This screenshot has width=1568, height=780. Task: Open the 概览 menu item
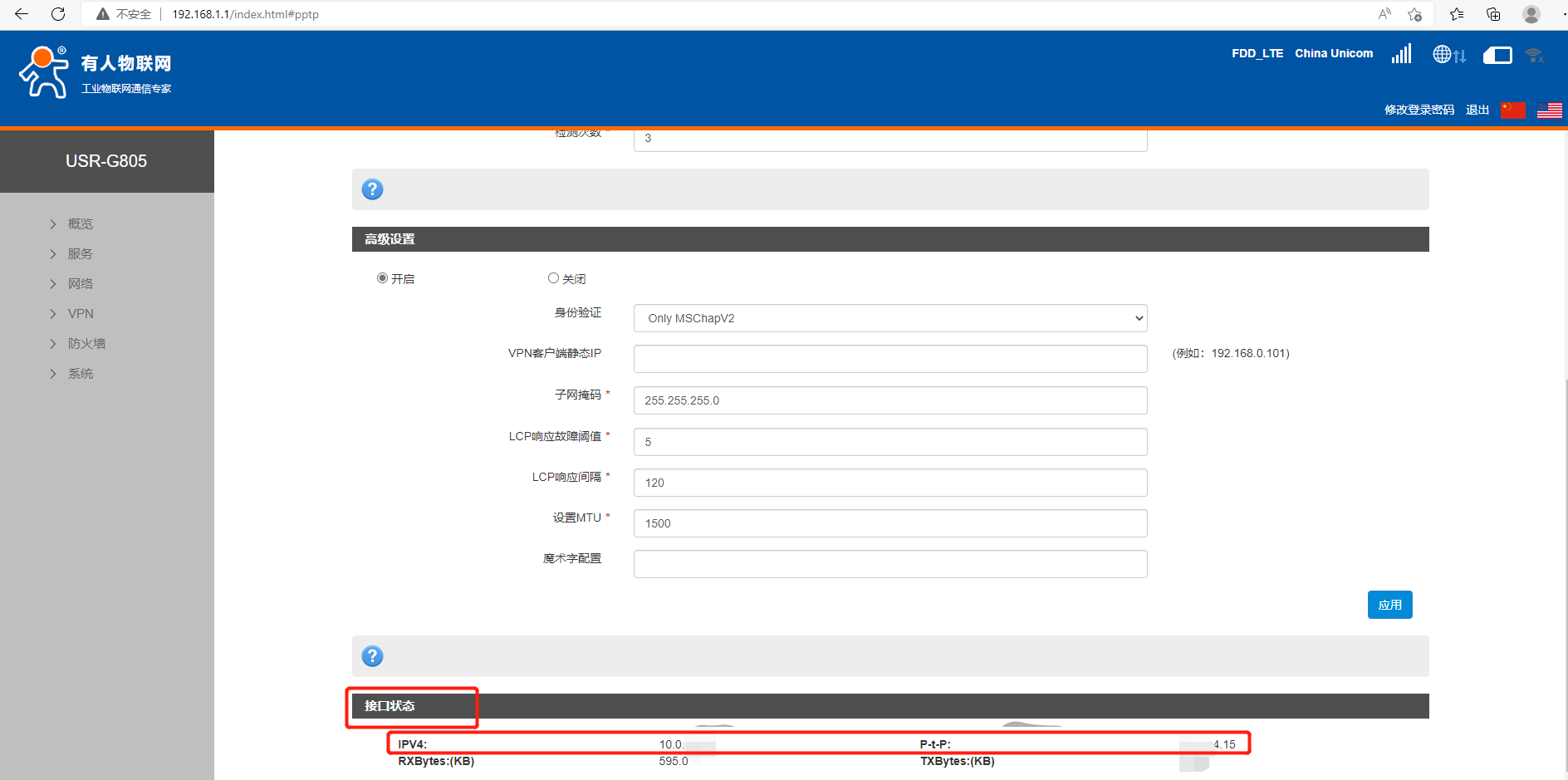[81, 224]
